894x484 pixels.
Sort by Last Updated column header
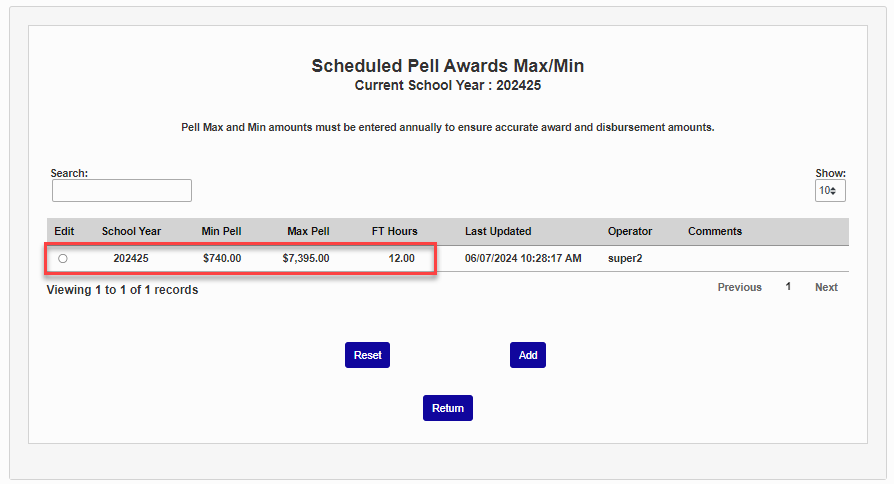pos(498,231)
